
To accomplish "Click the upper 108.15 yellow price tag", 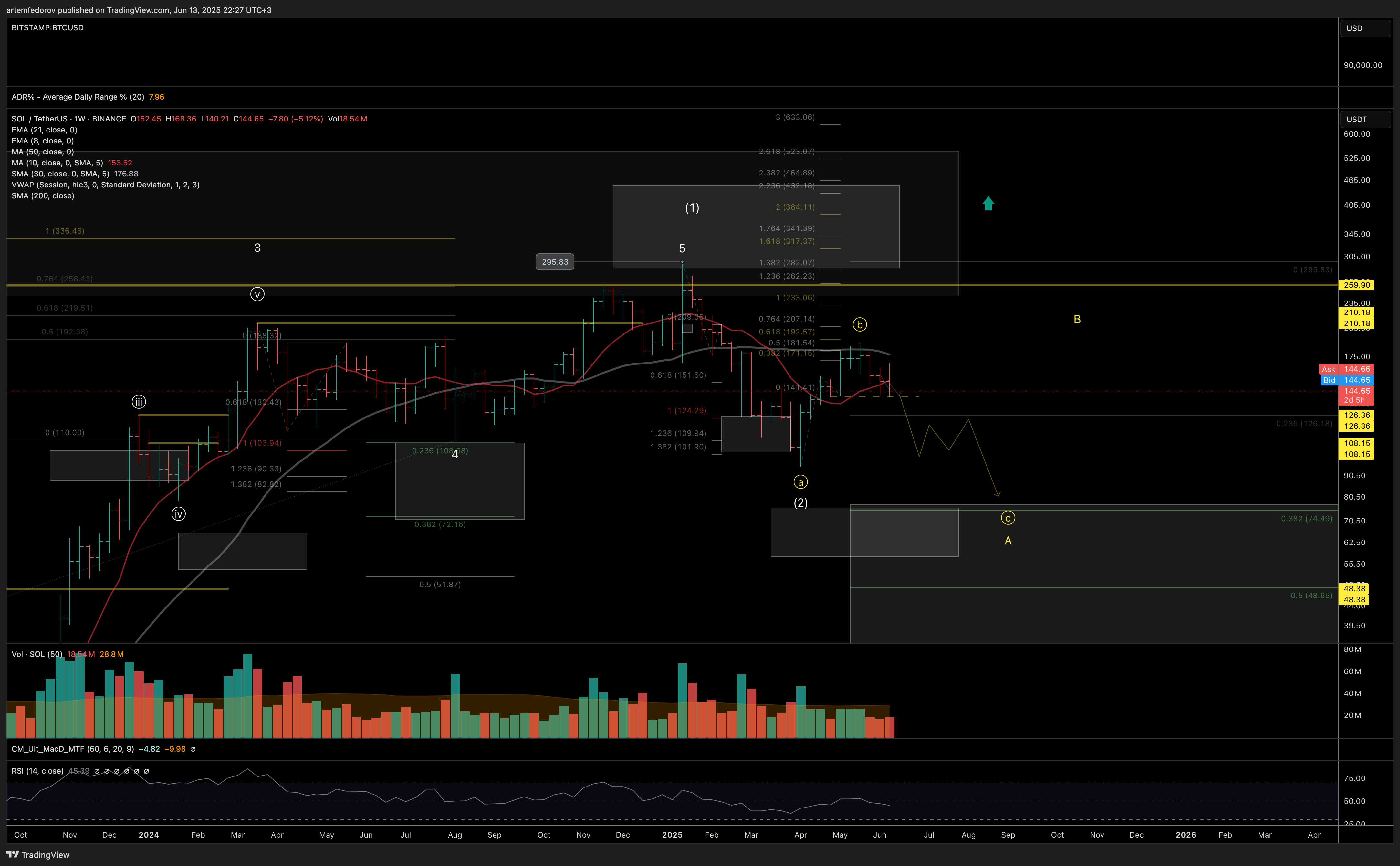I will [x=1356, y=443].
